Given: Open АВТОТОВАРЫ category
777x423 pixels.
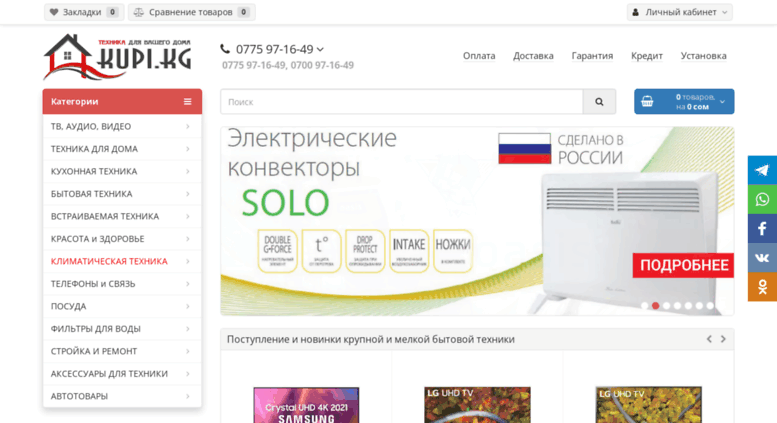Looking at the screenshot, I should [122, 396].
